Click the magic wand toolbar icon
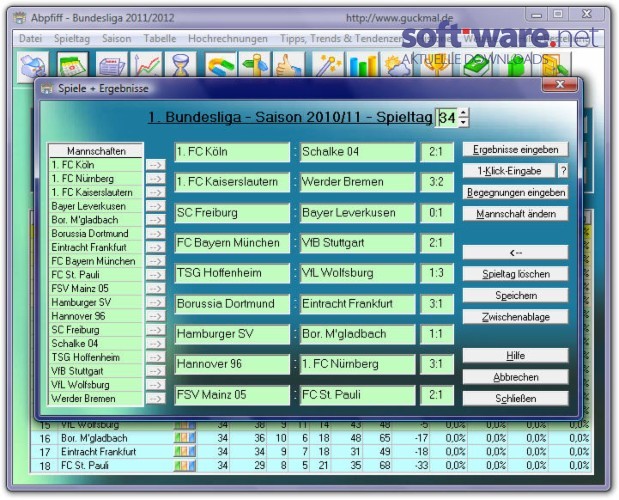This screenshot has width=619, height=500. pos(328,66)
